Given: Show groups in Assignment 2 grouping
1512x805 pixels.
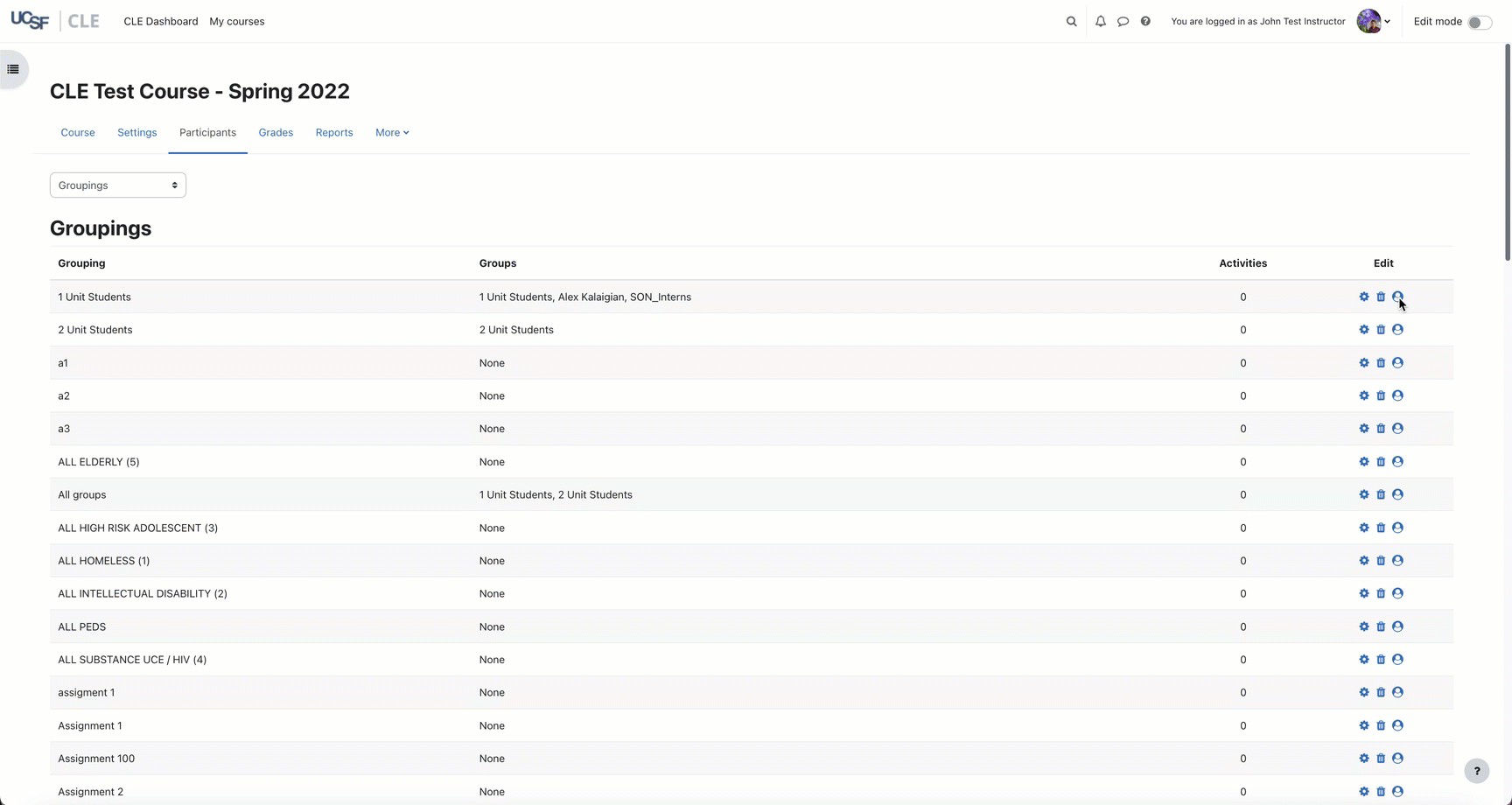Looking at the screenshot, I should pyautogui.click(x=1397, y=792).
